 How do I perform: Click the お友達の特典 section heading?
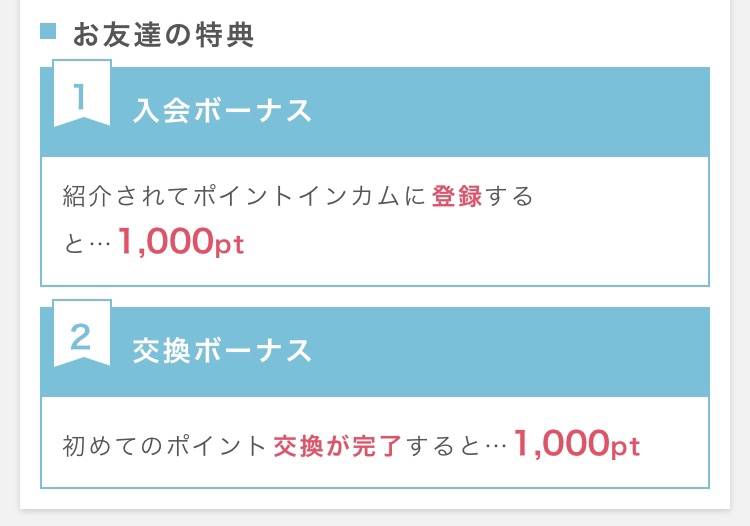[x=163, y=34]
